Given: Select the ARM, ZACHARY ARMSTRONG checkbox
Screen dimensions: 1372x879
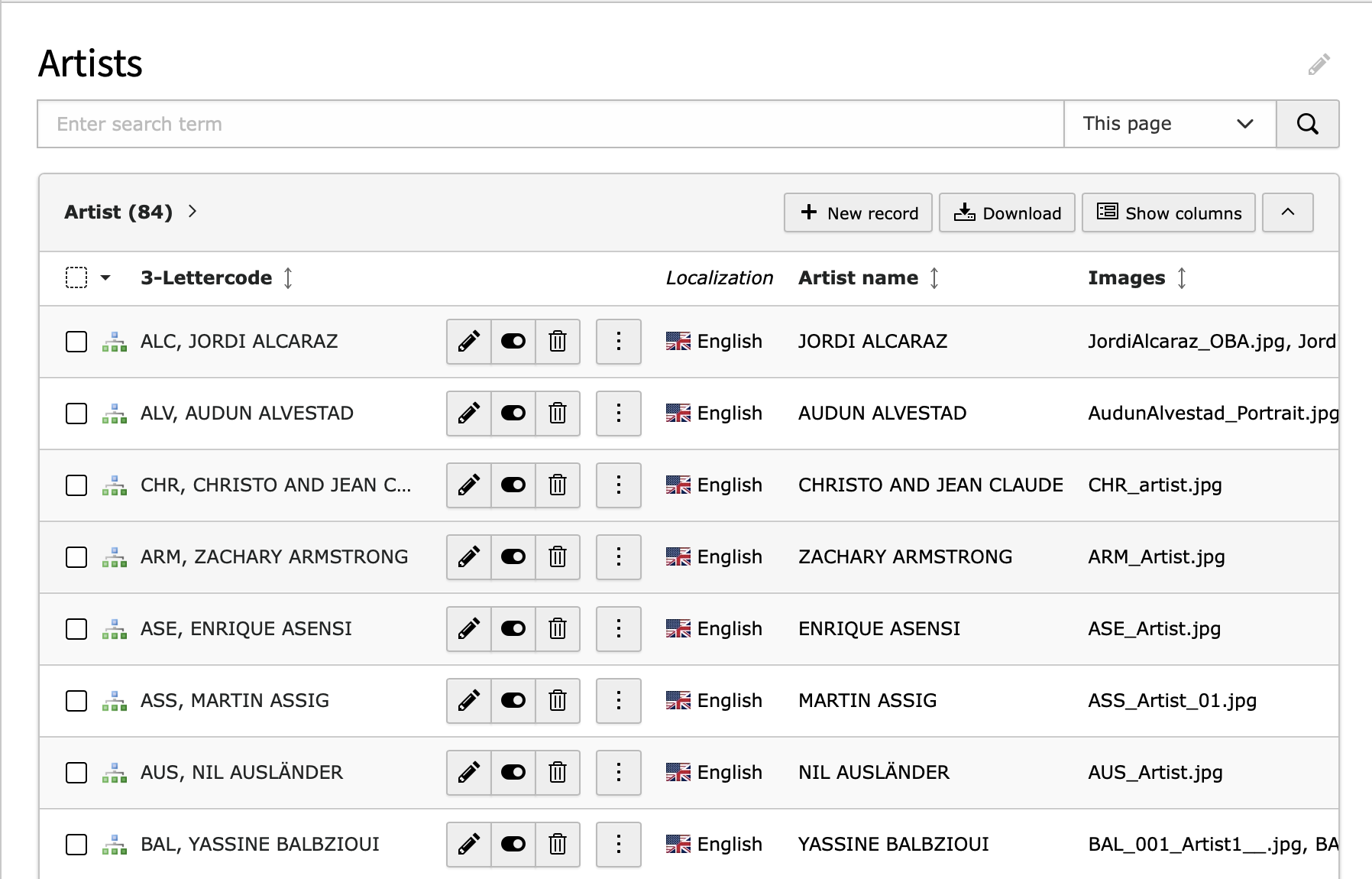Looking at the screenshot, I should pos(76,557).
